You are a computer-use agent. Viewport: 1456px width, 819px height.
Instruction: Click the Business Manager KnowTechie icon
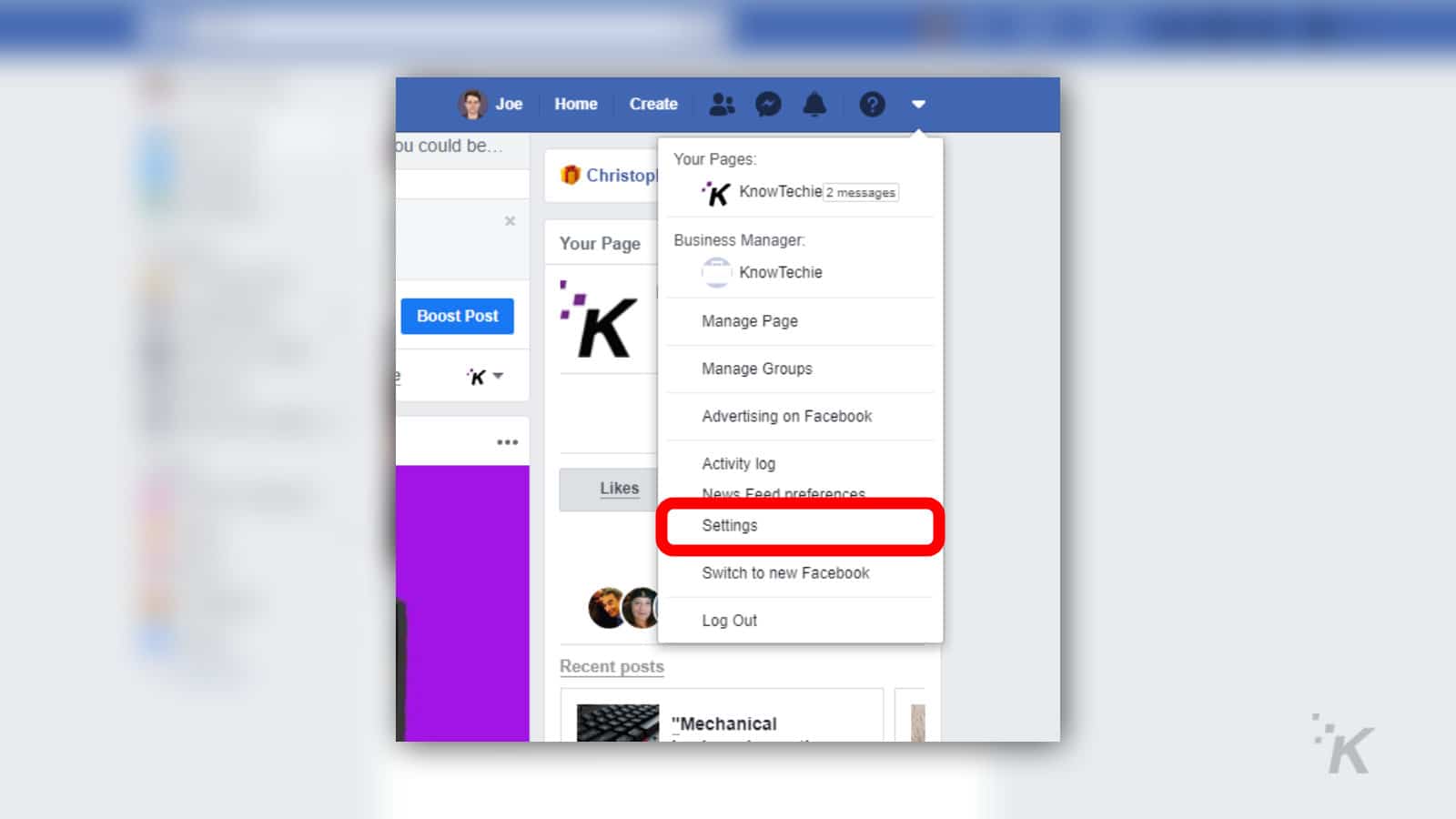[x=716, y=272]
